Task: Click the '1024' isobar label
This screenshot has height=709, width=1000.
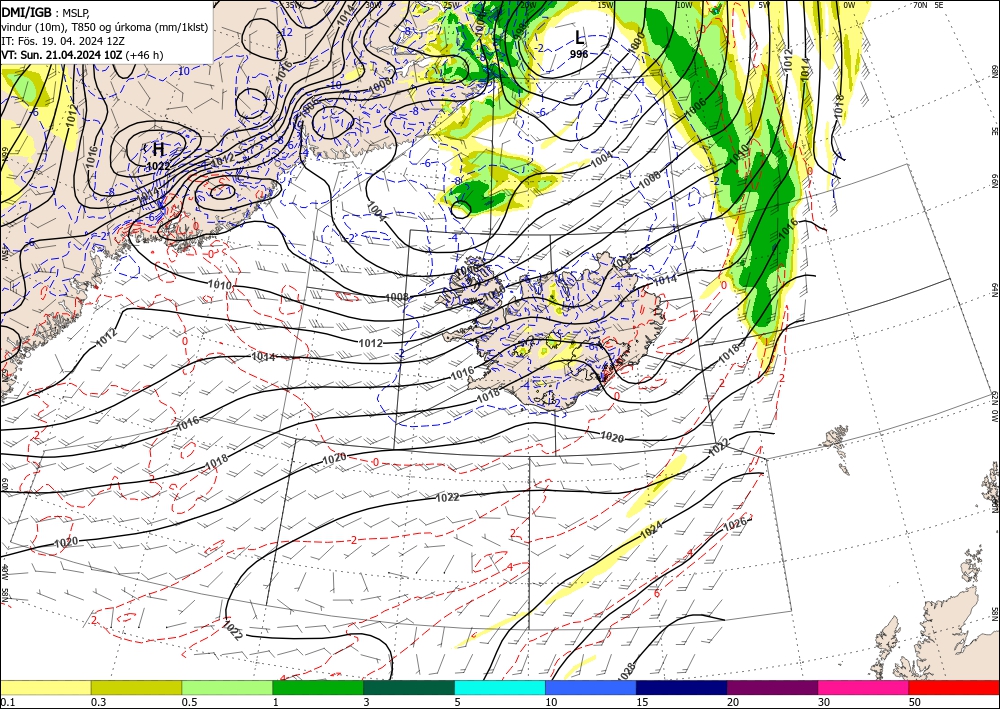Action: pyautogui.click(x=651, y=529)
